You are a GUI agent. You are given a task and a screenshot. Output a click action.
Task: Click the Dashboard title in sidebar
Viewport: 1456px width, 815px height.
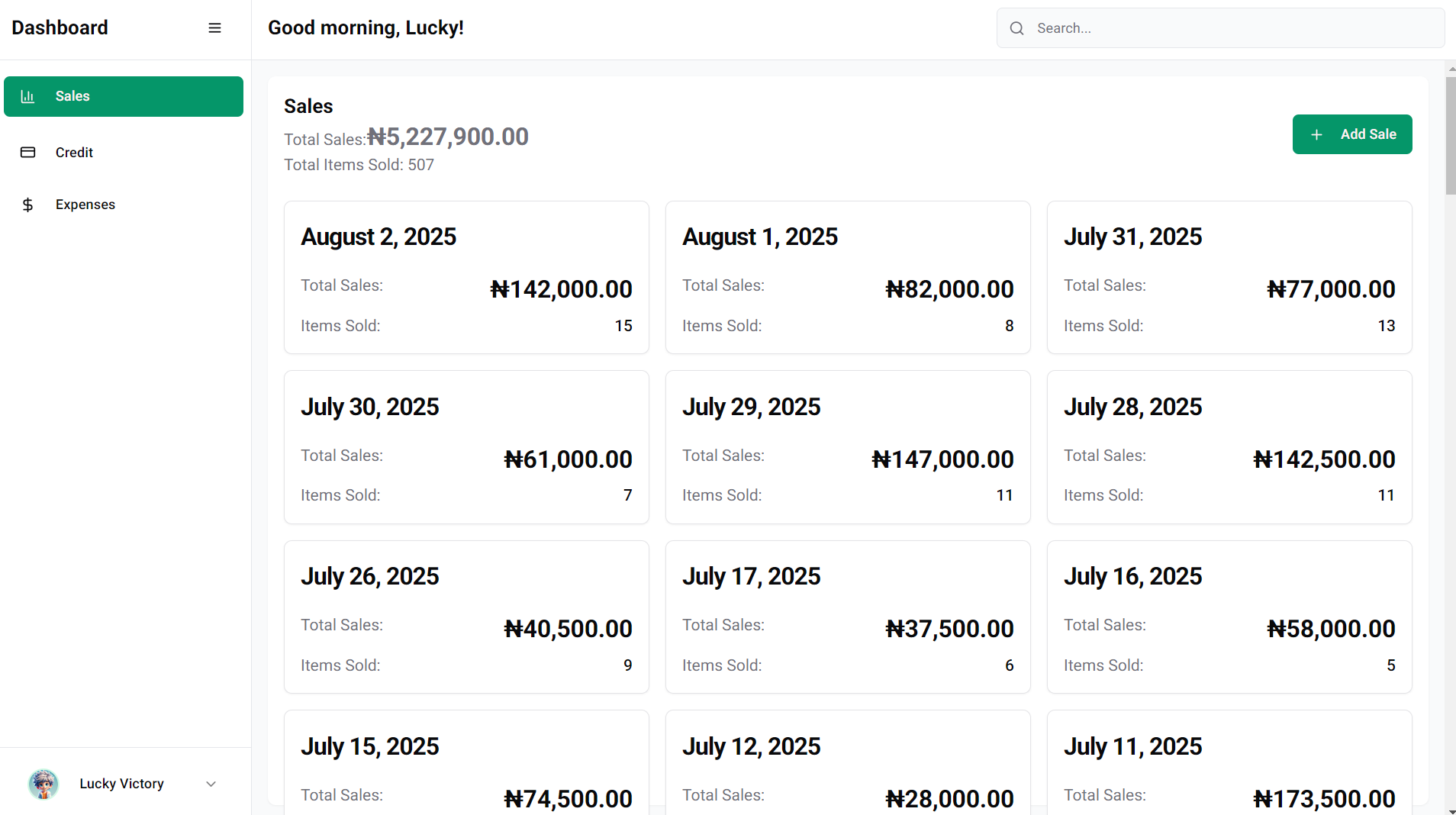coord(60,28)
